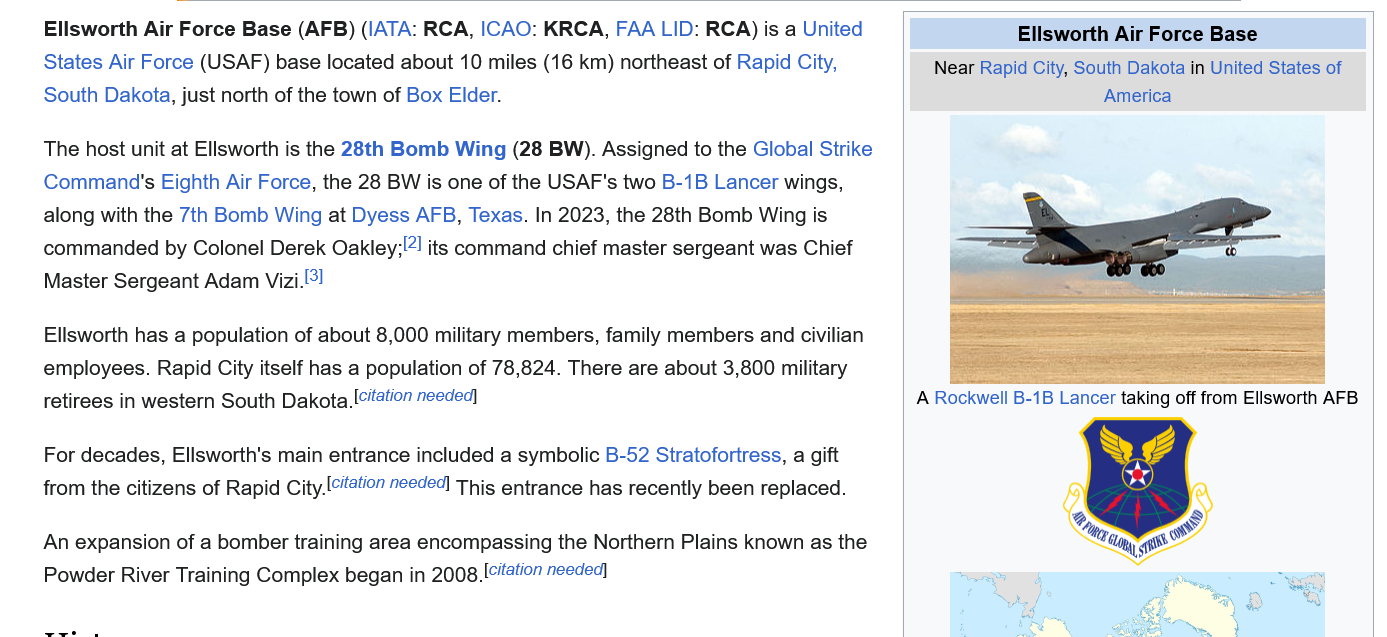Jump to citation reference [3]

click(314, 275)
